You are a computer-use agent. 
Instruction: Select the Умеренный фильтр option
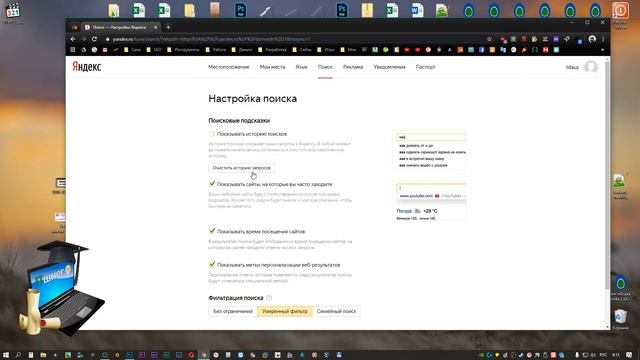284,311
